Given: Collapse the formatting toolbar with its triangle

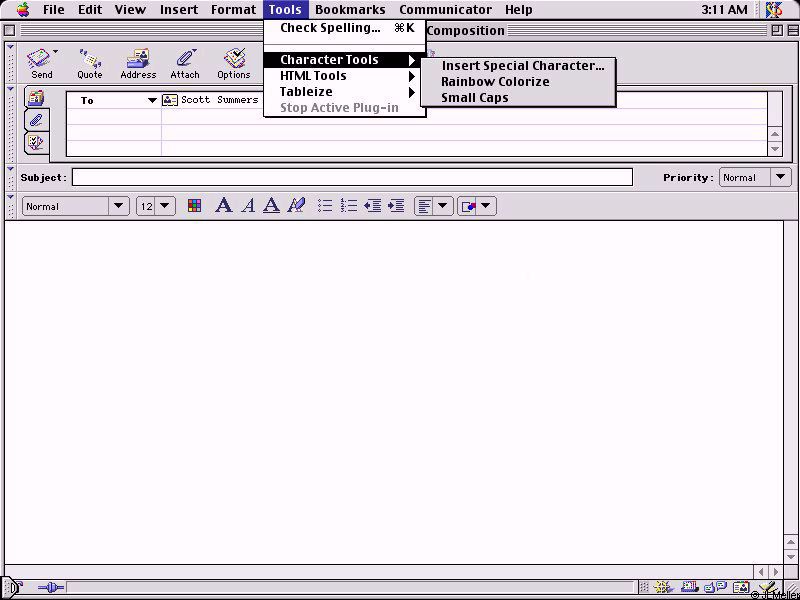Looking at the screenshot, I should 11,197.
